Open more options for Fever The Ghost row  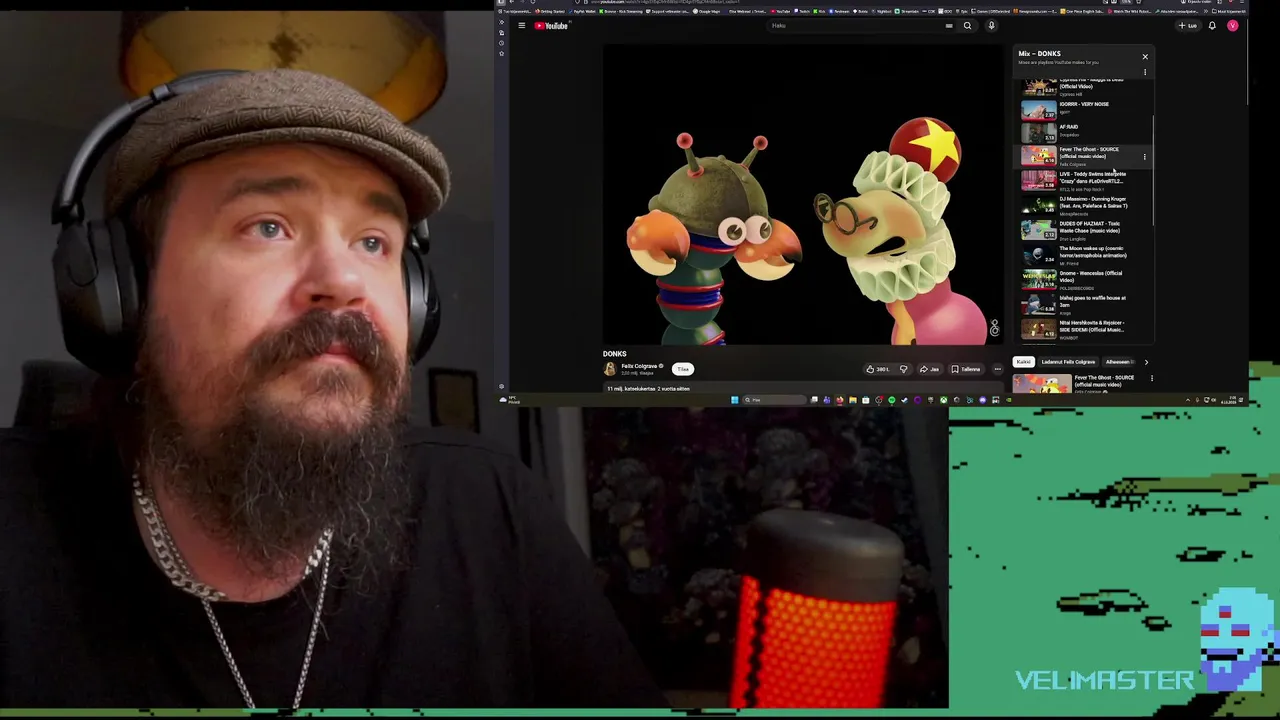pyautogui.click(x=1145, y=157)
